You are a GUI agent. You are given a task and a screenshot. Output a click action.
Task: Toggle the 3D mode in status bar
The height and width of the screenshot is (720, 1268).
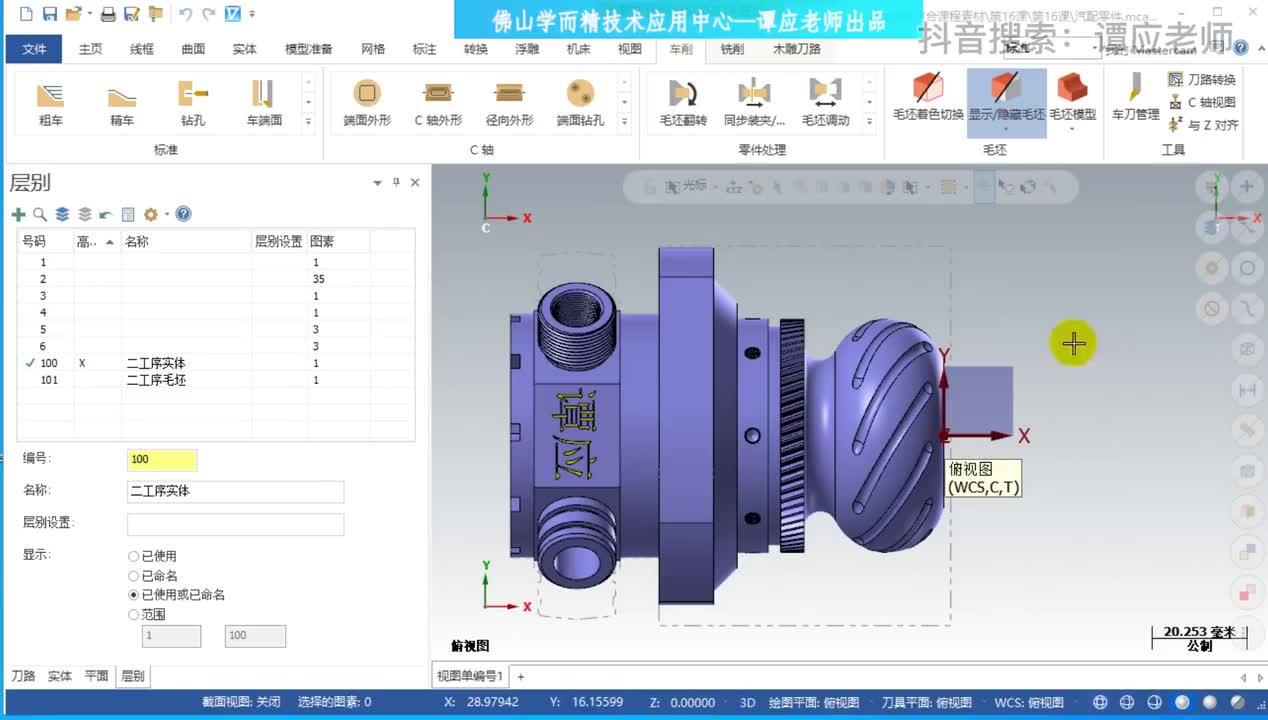747,702
